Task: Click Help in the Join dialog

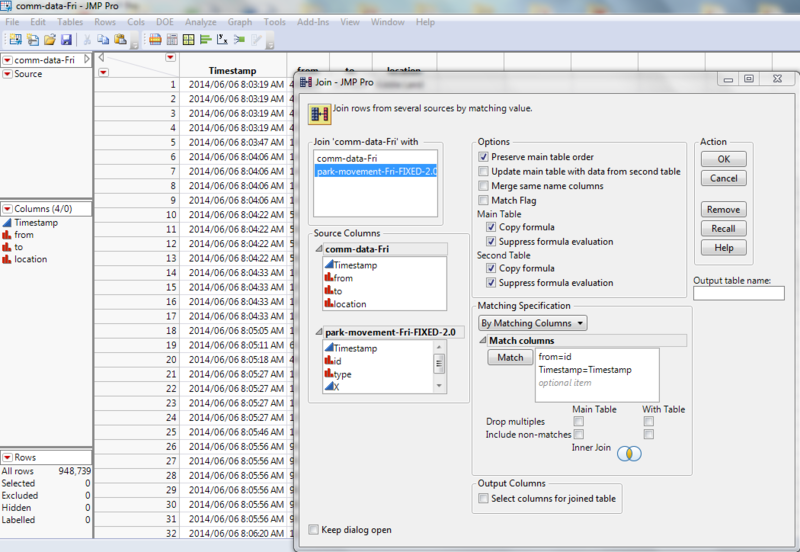Action: click(x=723, y=248)
